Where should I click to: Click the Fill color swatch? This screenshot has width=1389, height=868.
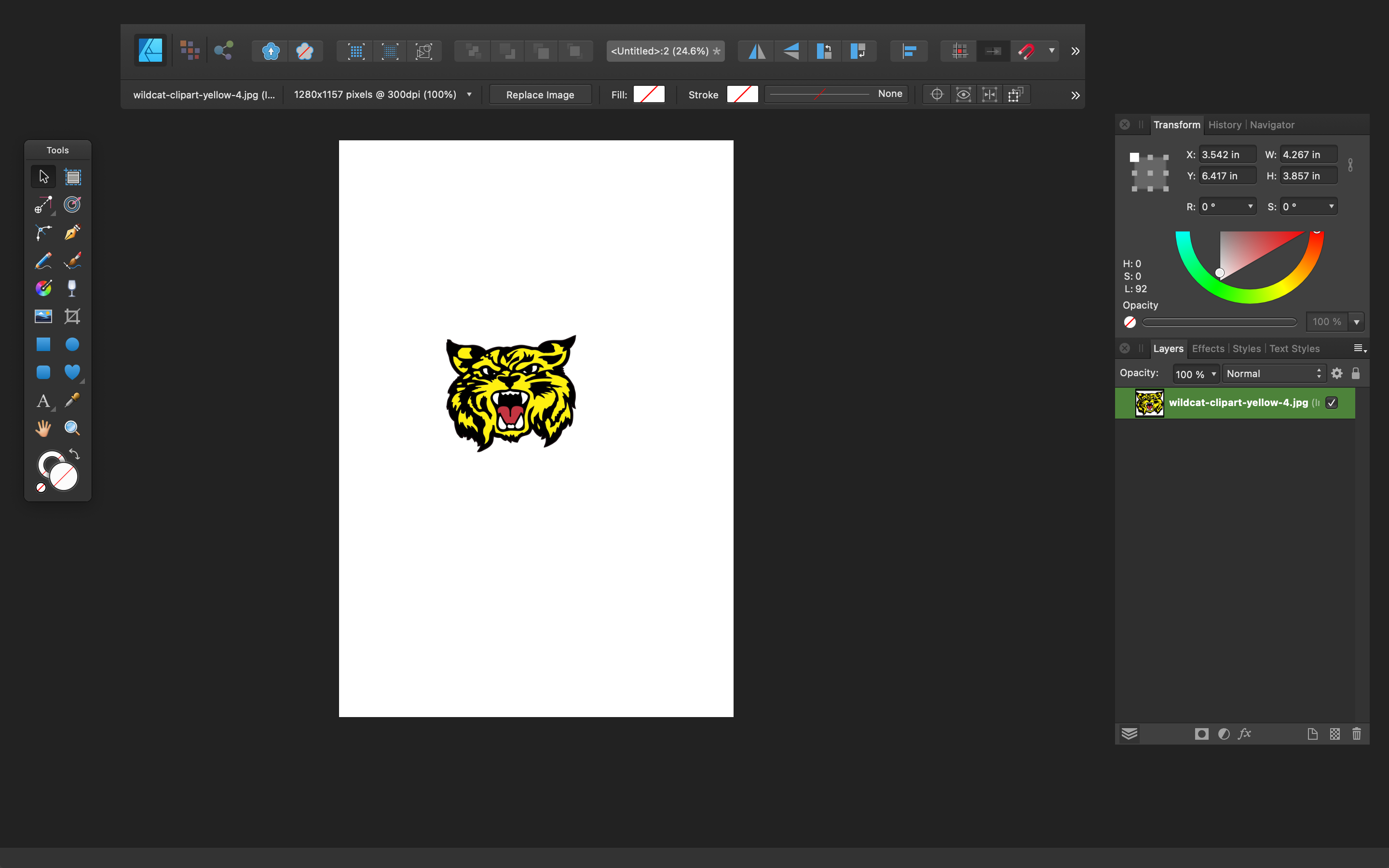click(649, 94)
